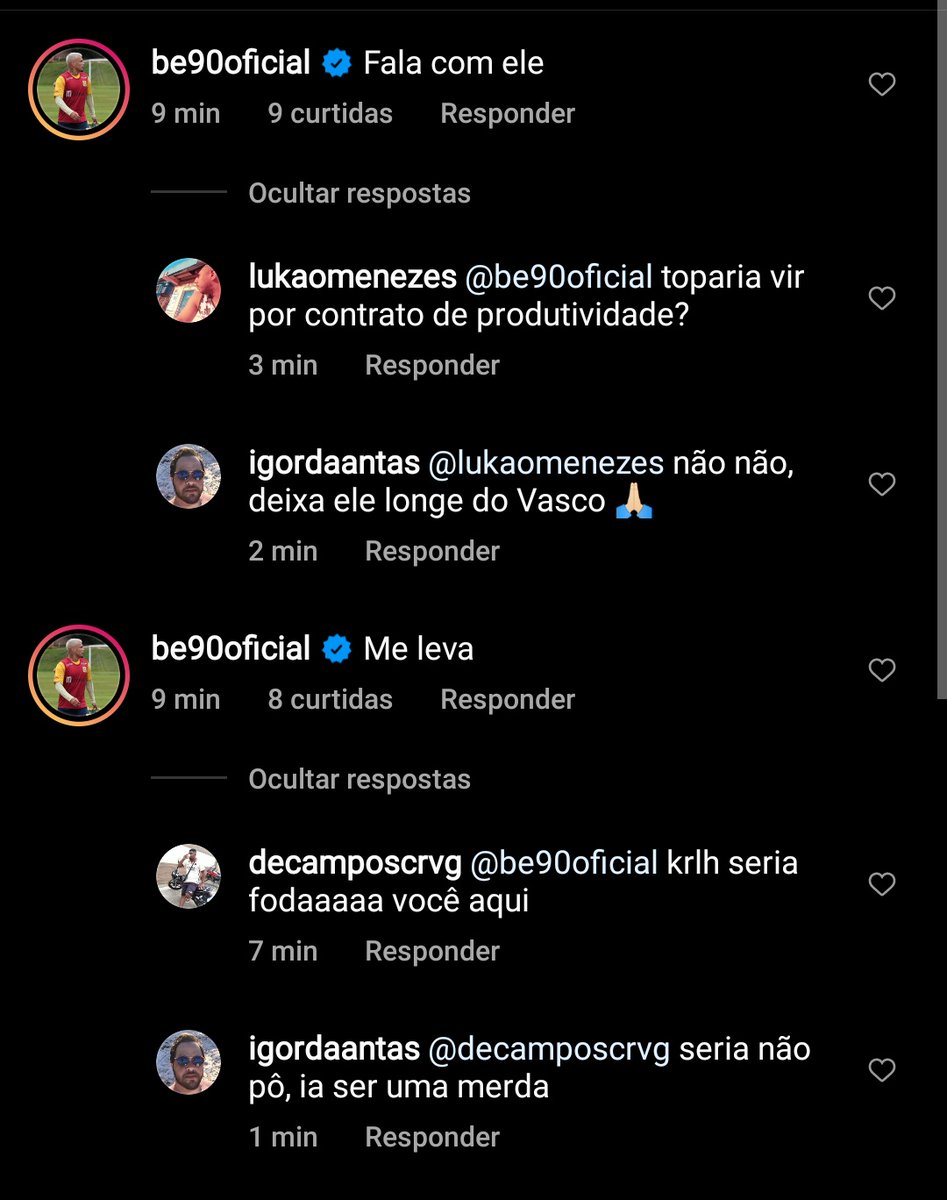Tap heart on decamposcrvg's comment
This screenshot has height=1200, width=947.
(x=881, y=884)
